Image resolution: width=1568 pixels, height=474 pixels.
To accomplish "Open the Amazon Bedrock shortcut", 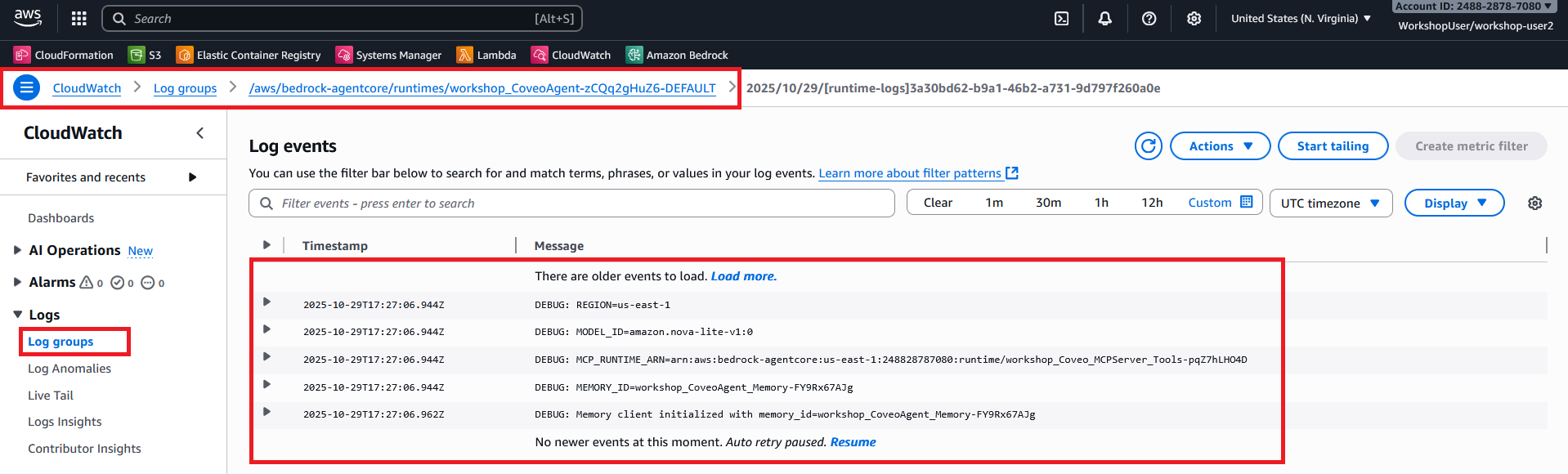I will [677, 55].
